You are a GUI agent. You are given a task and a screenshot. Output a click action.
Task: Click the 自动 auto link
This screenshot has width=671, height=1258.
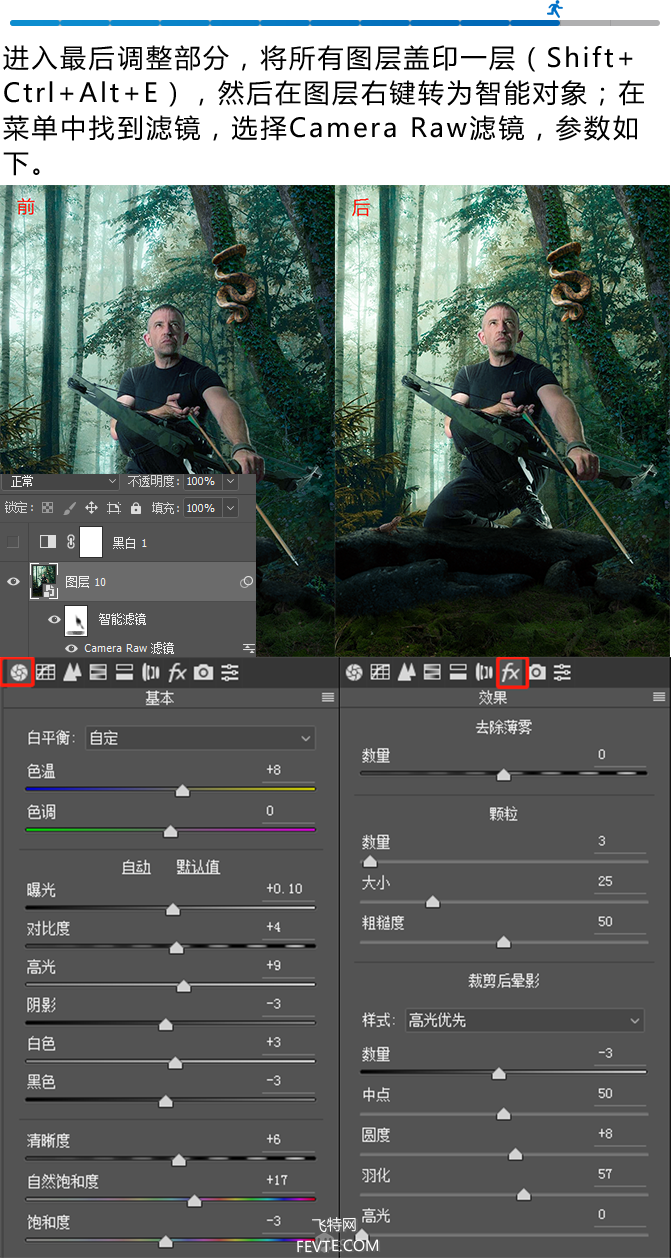pyautogui.click(x=136, y=867)
